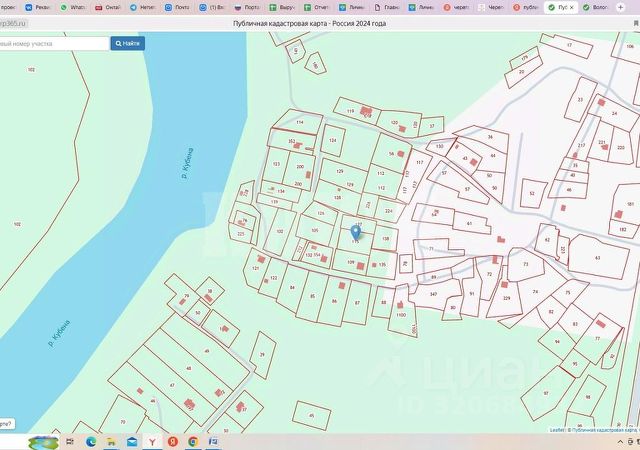The width and height of the screenshot is (640, 450).
Task: Open Google Chrome from the taskbar
Action: [x=193, y=441]
